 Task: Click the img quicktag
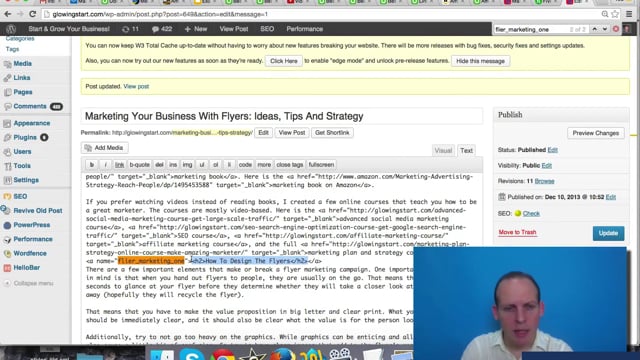click(x=187, y=165)
